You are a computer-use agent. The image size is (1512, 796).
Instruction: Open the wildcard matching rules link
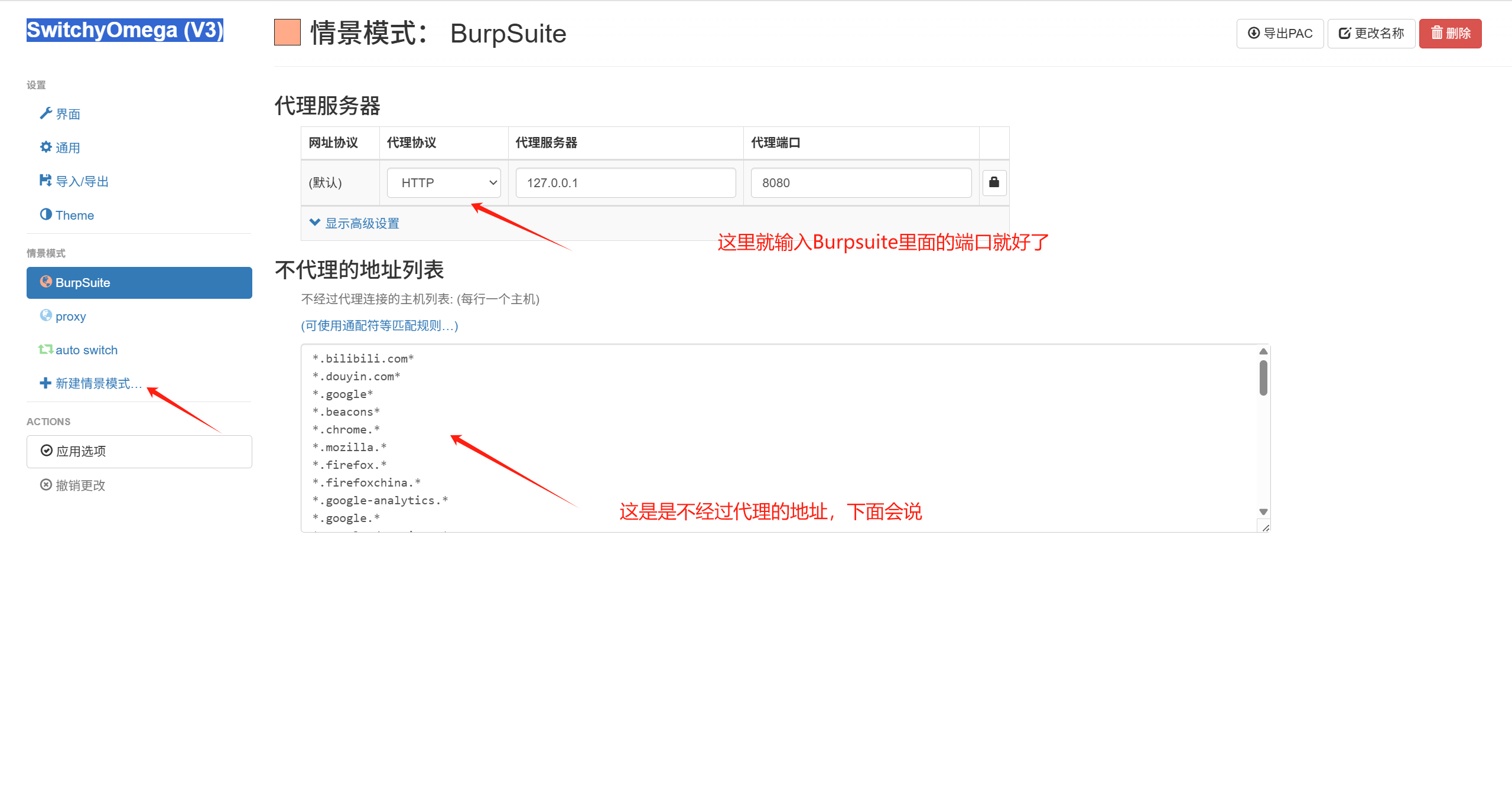pos(379,325)
